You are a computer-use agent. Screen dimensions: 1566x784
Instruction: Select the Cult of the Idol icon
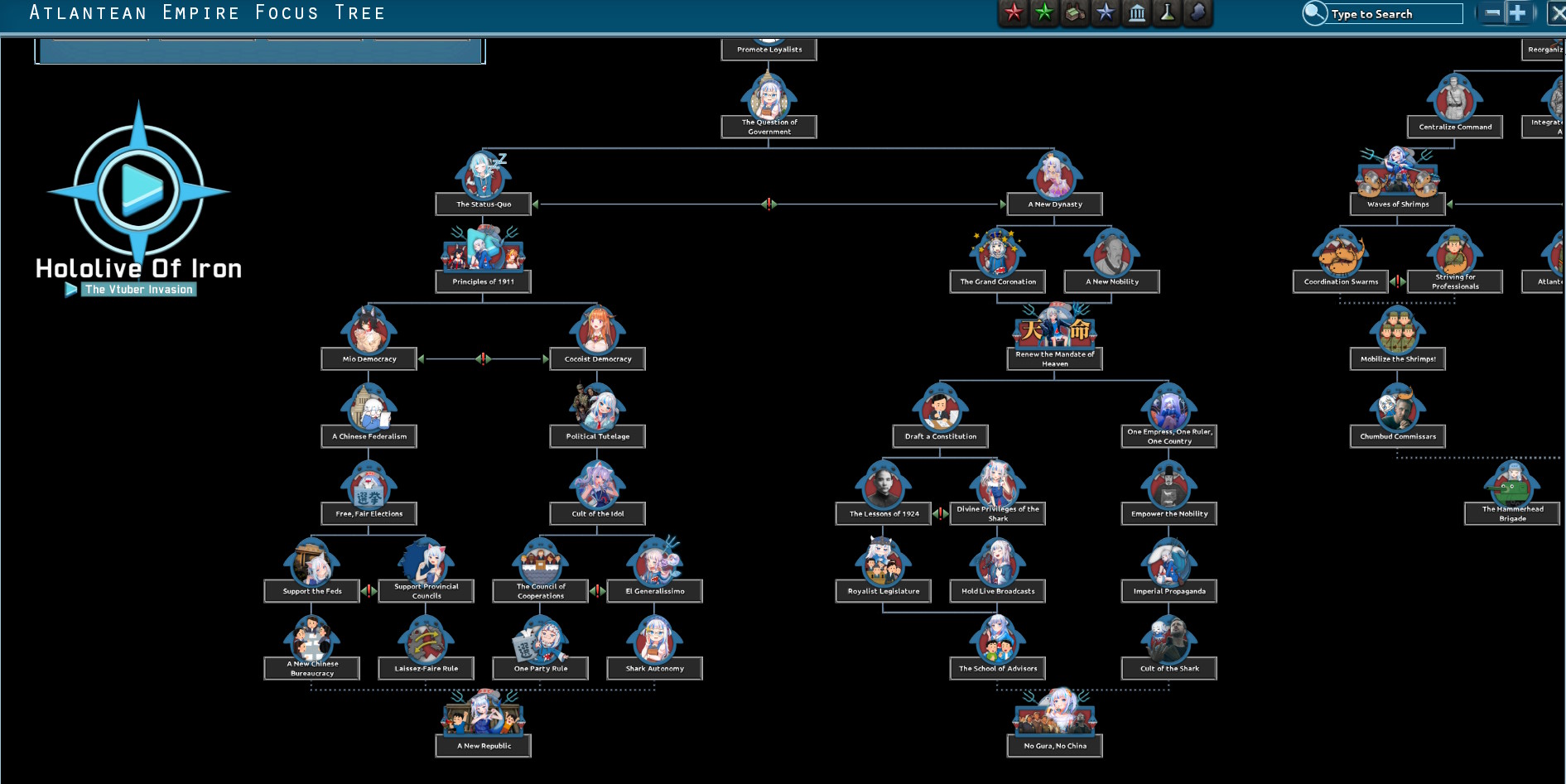[x=597, y=483]
